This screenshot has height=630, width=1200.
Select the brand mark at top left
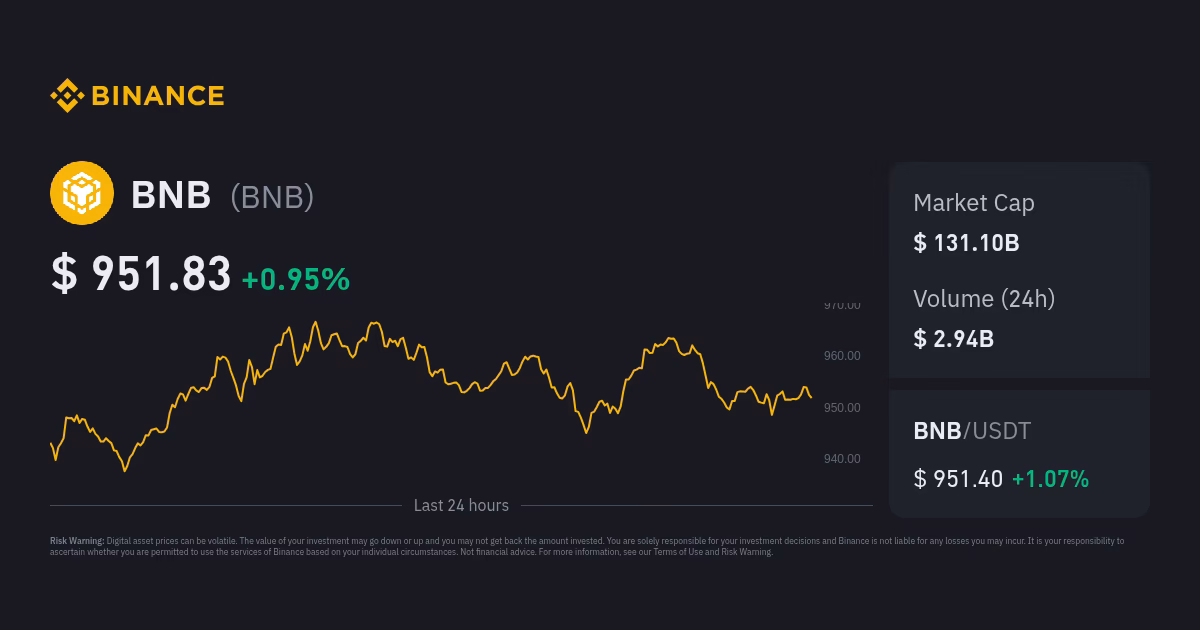(x=137, y=95)
